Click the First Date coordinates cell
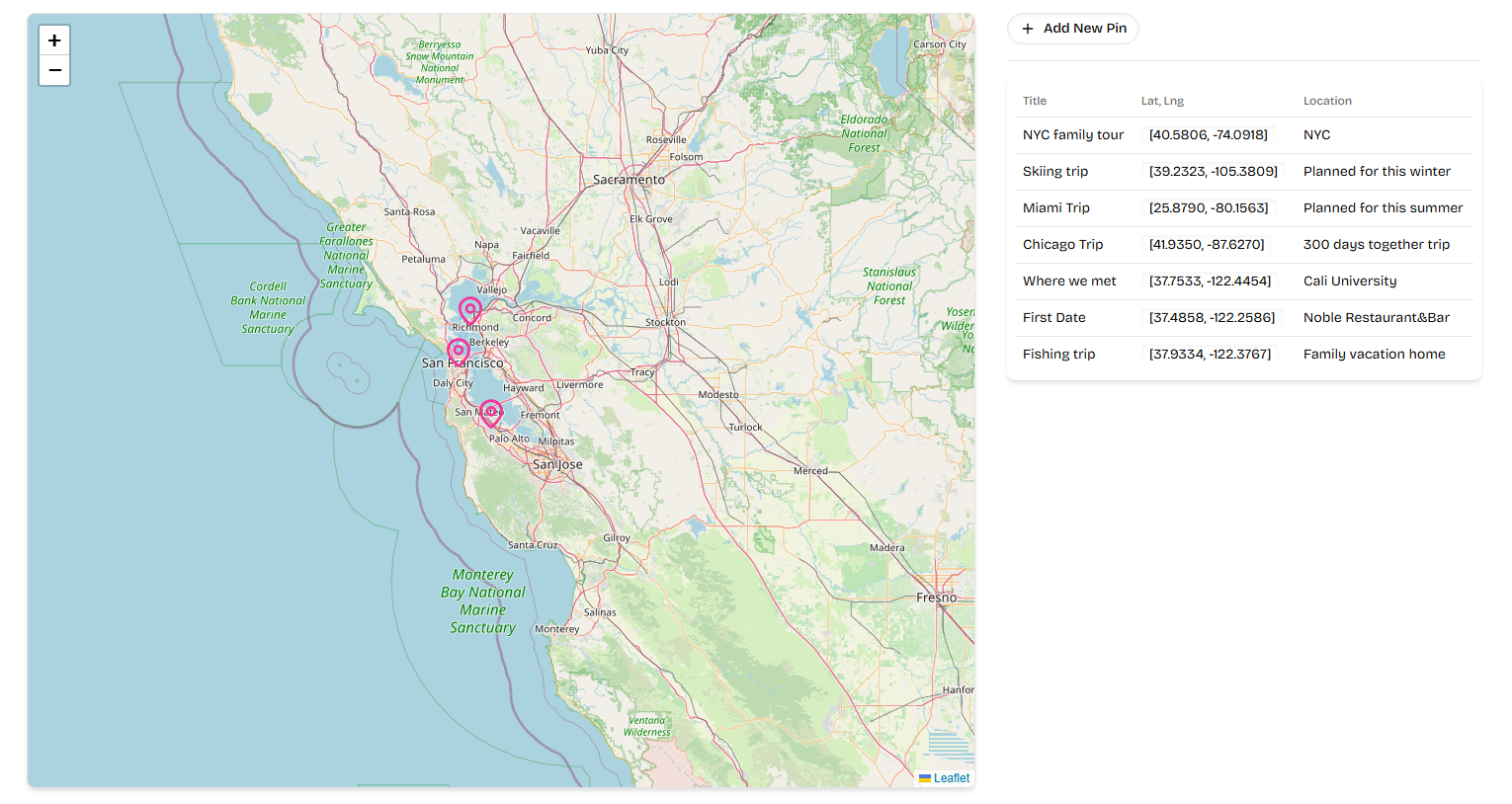1512x804 pixels. coord(1212,318)
